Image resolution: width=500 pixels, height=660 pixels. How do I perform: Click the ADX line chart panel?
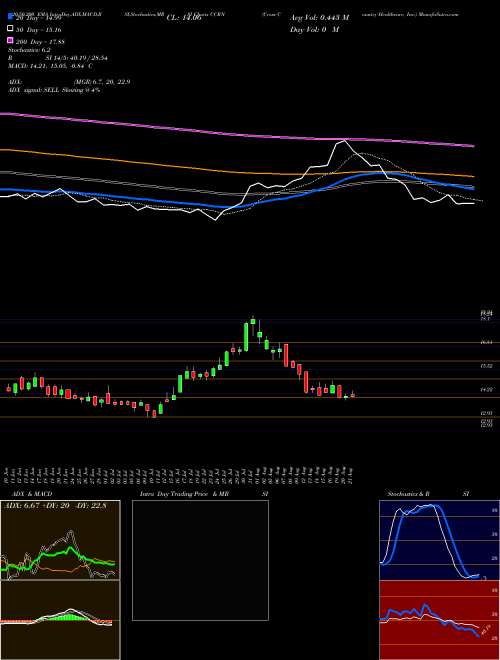(x=60, y=540)
